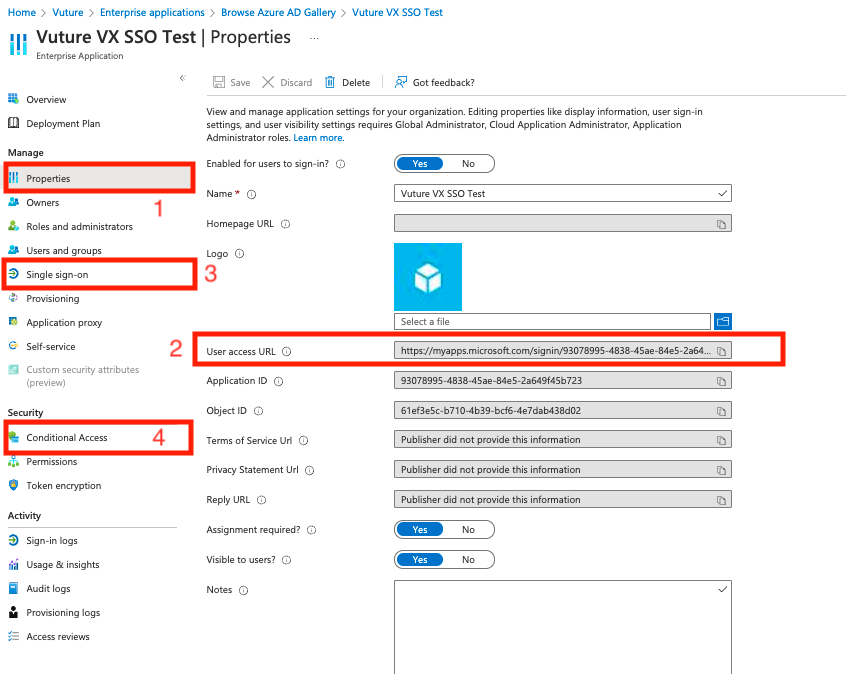Screen dimensions: 846x674
Task: Copy the Terms of Service Url value
Action: click(721, 440)
